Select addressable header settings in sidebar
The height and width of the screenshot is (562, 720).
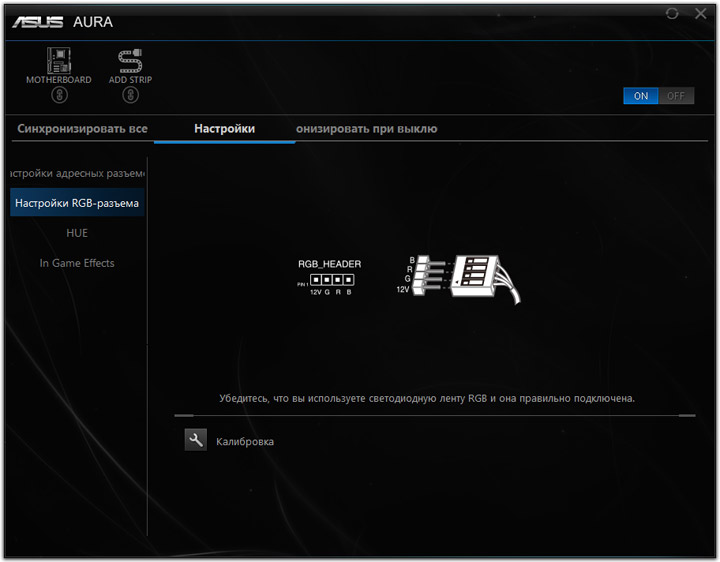(77, 173)
